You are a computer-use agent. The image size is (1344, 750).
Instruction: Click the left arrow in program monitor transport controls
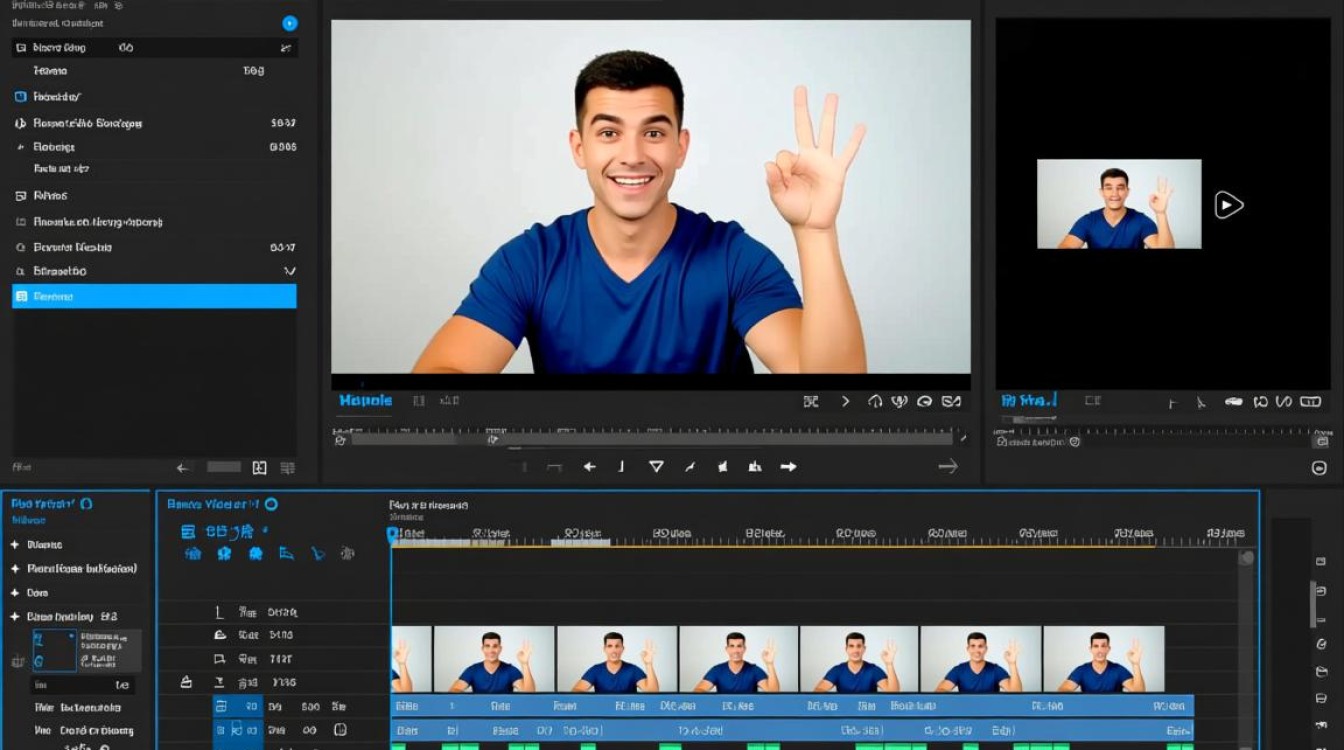[x=590, y=467]
